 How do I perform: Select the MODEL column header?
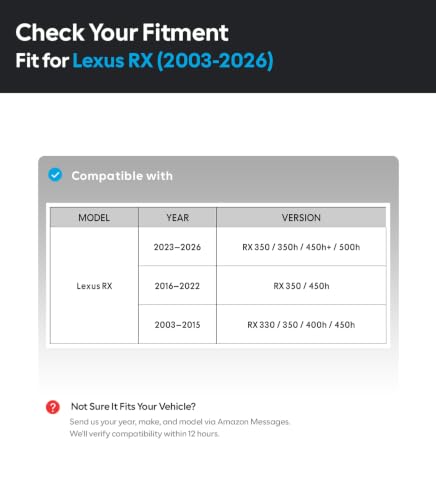[94, 218]
